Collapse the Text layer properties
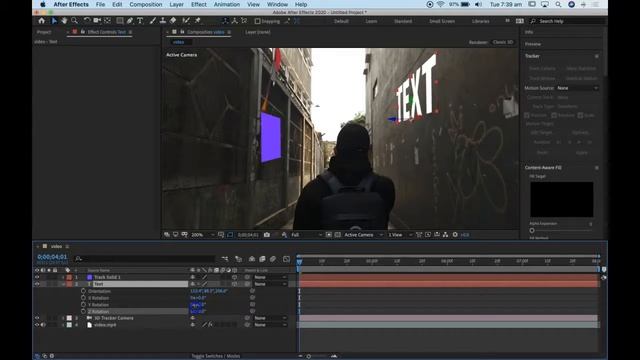The image size is (640, 360). coord(63,284)
